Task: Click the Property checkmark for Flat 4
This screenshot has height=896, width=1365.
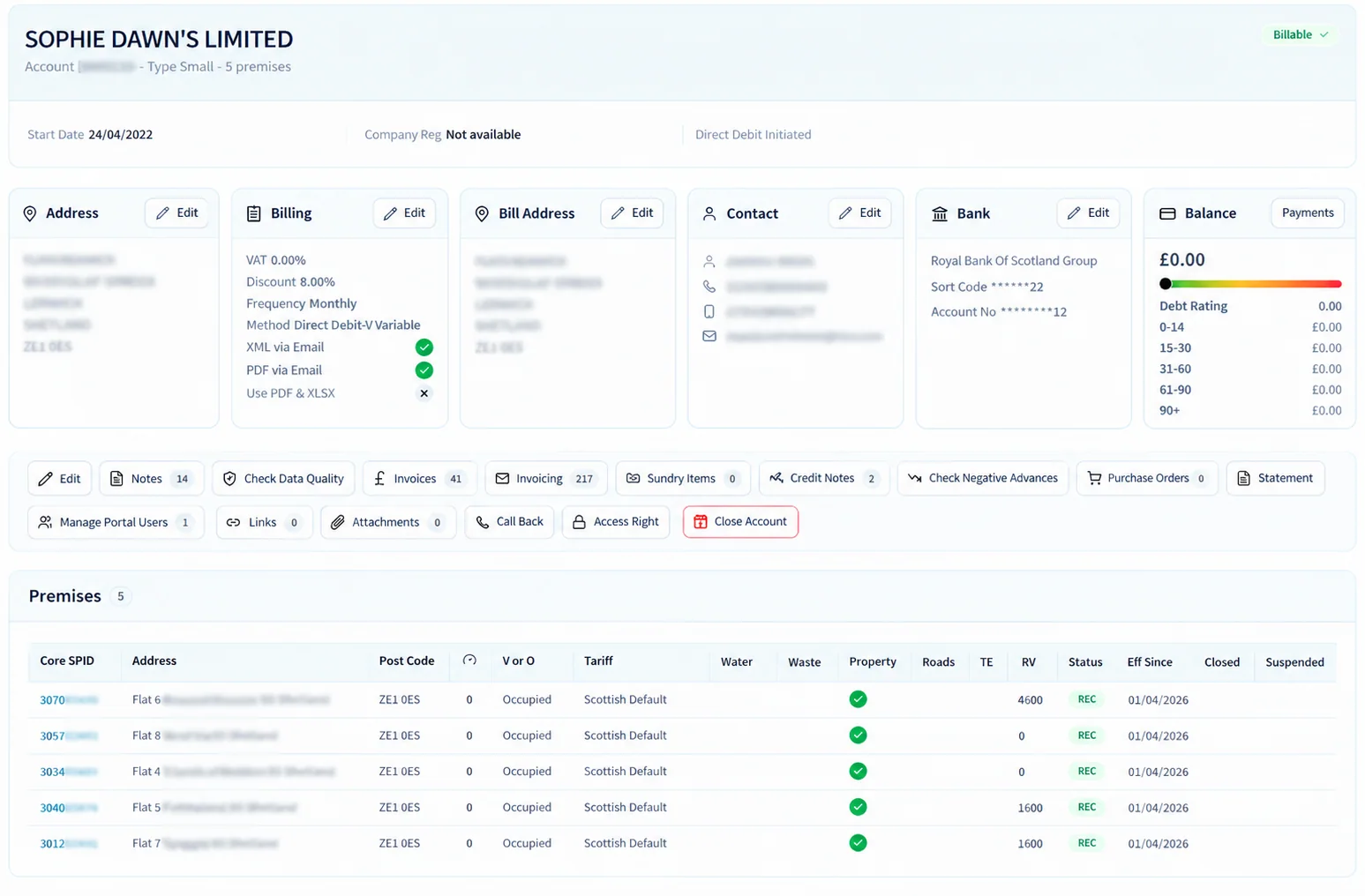Action: click(858, 772)
